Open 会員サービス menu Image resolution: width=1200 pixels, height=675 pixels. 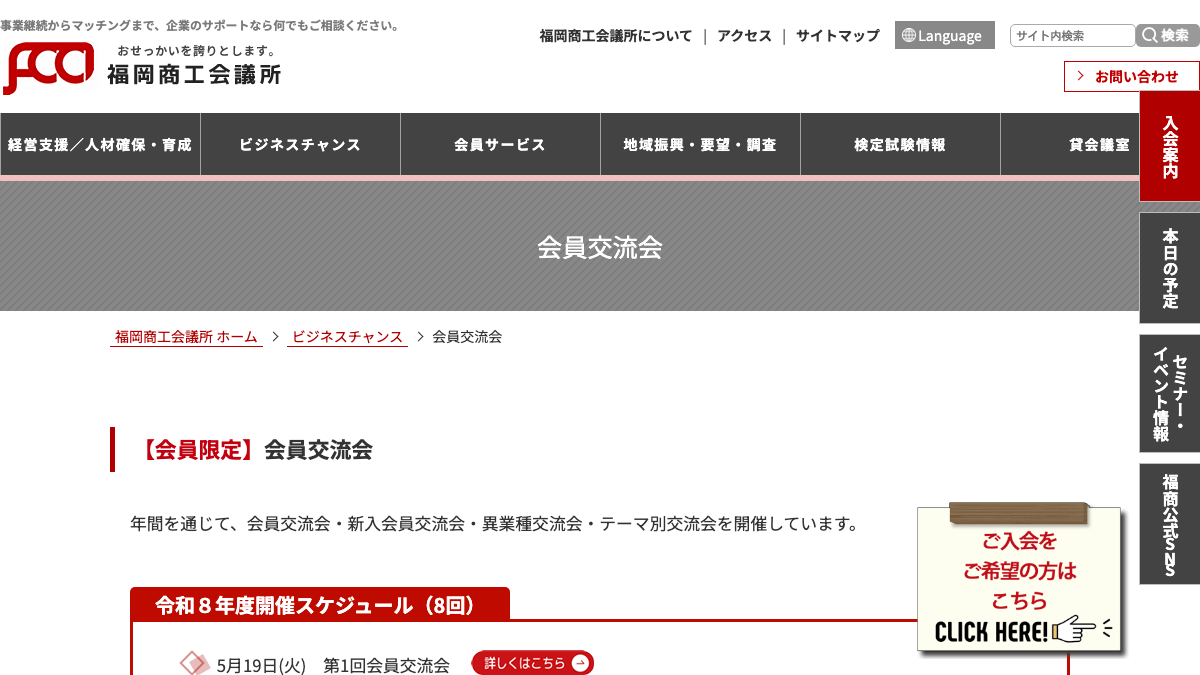pyautogui.click(x=500, y=144)
